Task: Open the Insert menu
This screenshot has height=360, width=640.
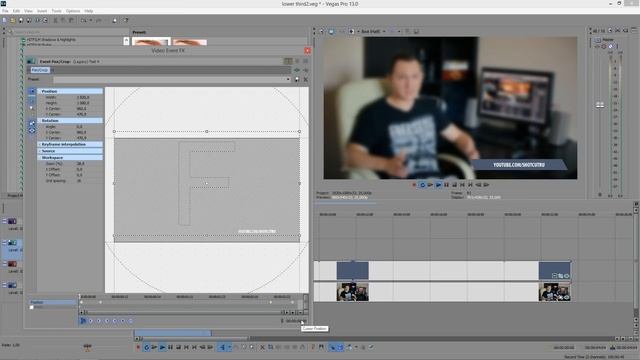Action: tap(42, 11)
